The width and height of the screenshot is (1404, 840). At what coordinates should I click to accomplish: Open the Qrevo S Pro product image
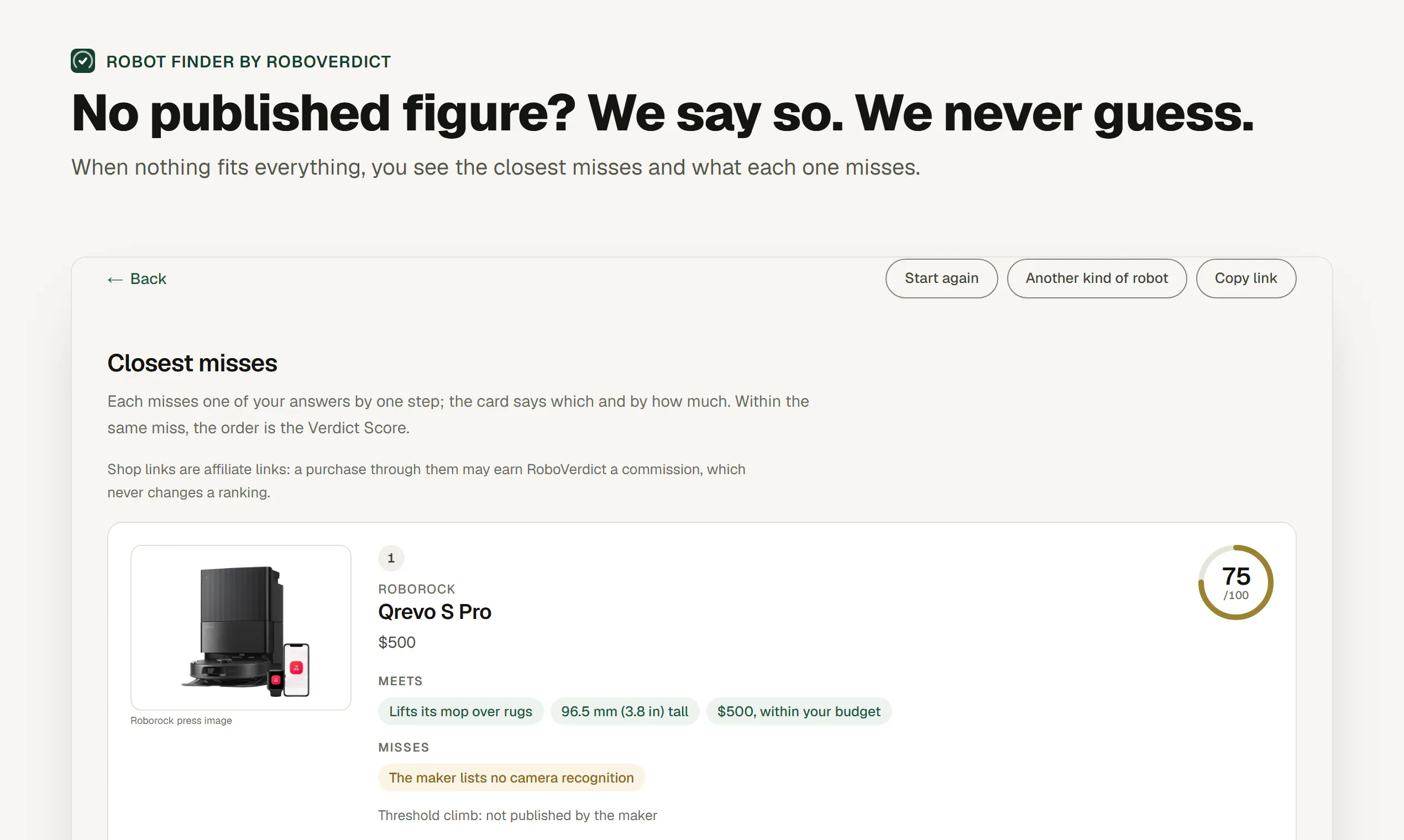coord(240,627)
